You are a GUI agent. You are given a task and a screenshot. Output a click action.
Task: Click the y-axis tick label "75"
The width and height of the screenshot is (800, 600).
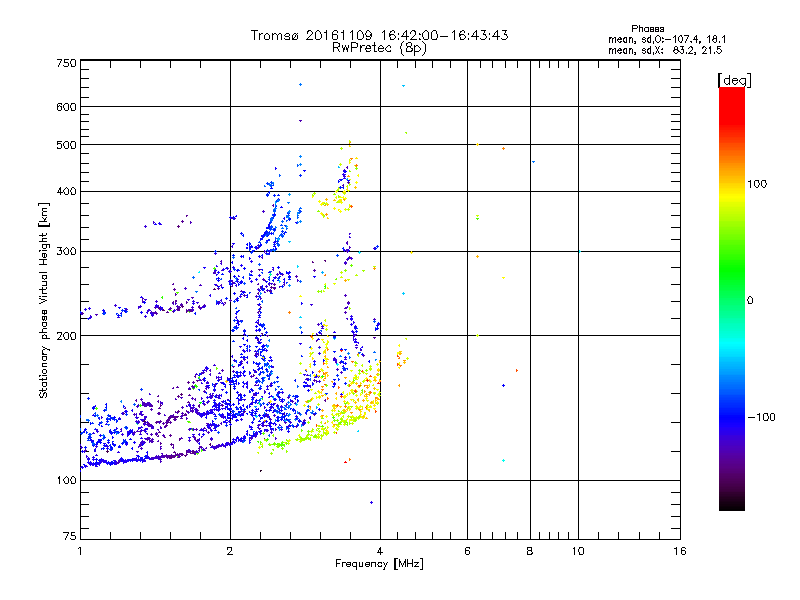(70, 536)
